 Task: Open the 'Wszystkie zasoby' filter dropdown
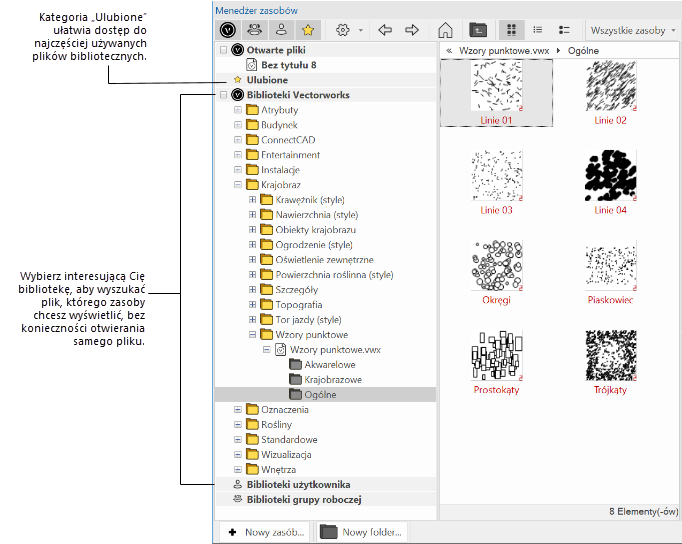pyautogui.click(x=634, y=30)
